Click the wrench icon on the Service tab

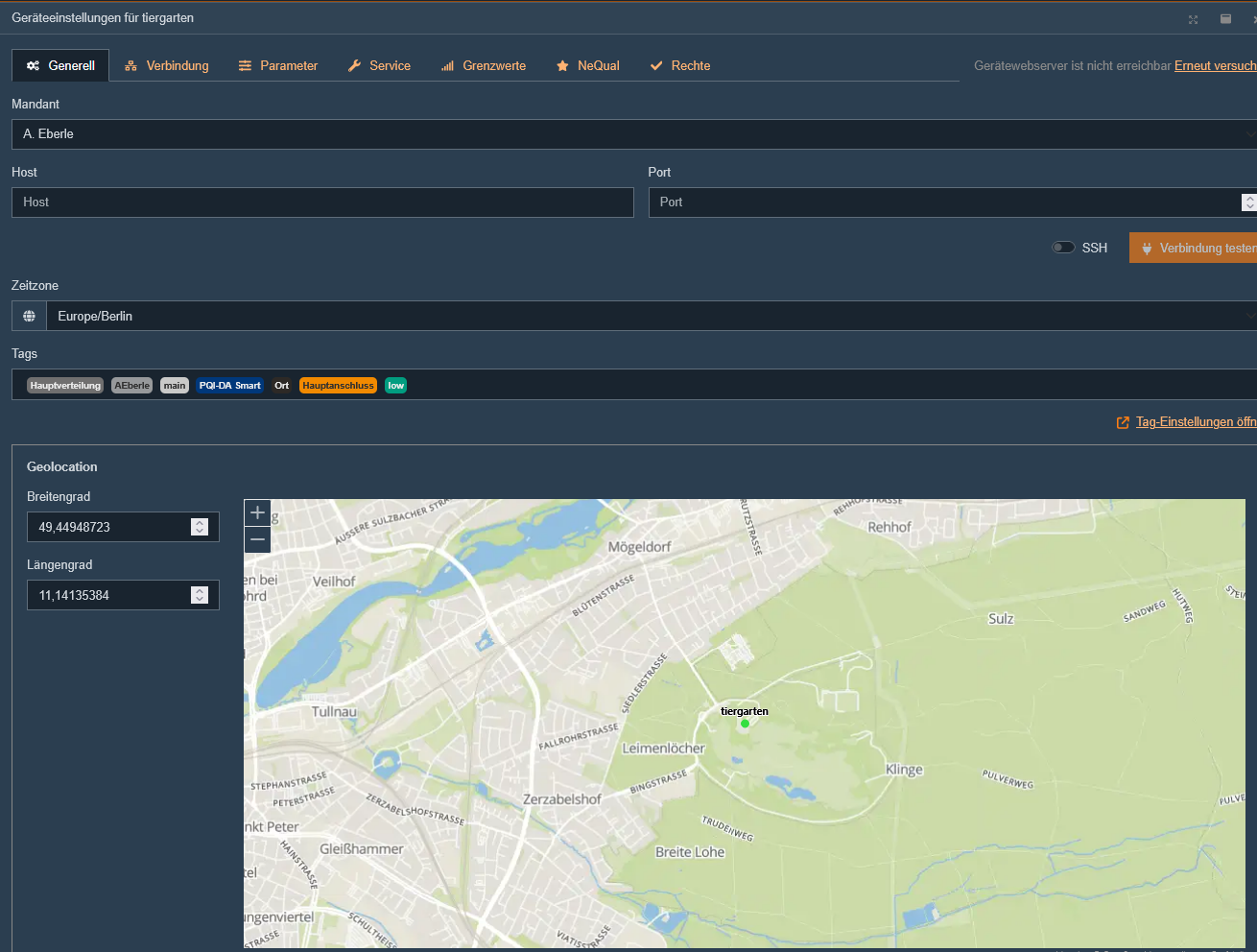(355, 65)
